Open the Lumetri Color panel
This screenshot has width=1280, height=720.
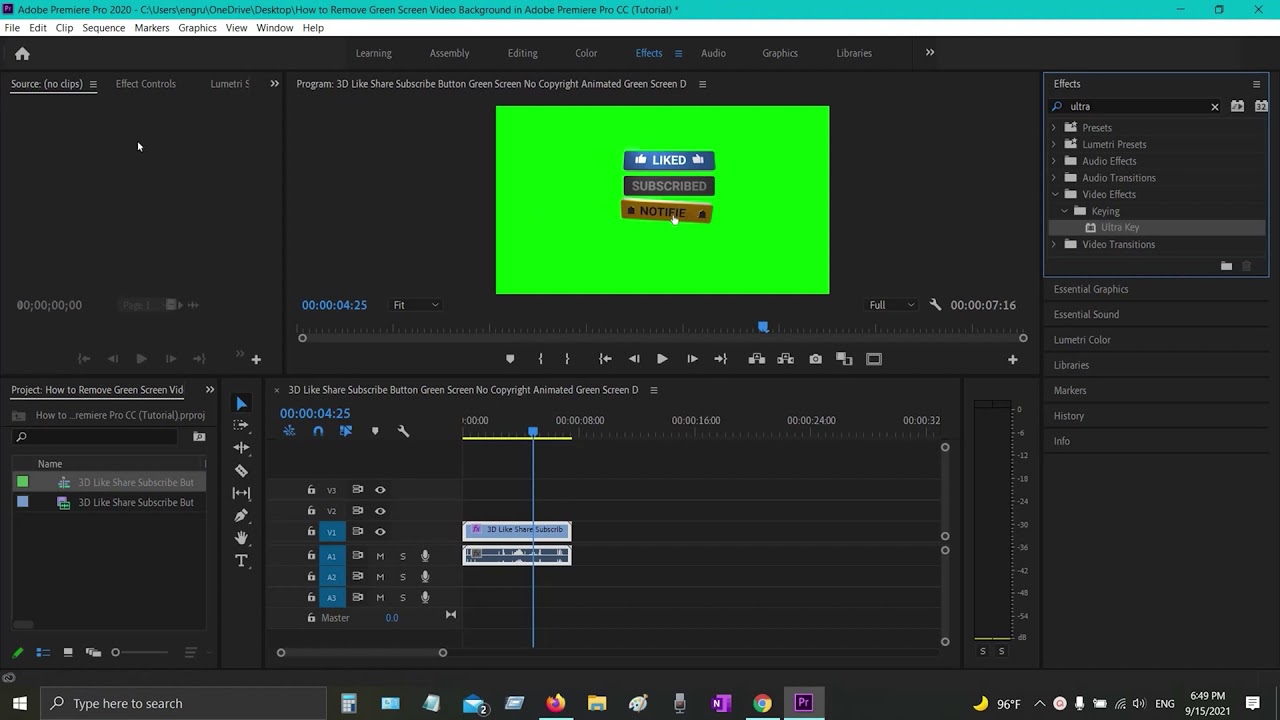tap(1082, 340)
